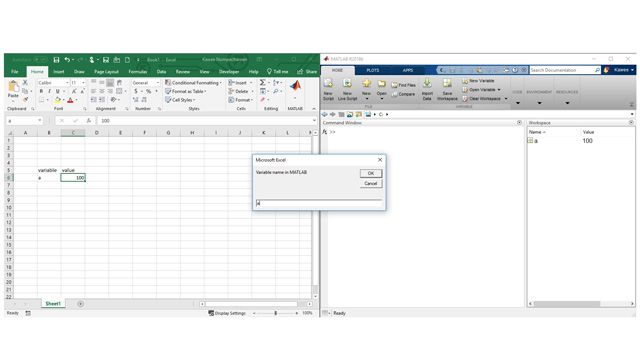Toggle Bold formatting in Excel
This screenshot has width=640, height=360.
pos(41,91)
